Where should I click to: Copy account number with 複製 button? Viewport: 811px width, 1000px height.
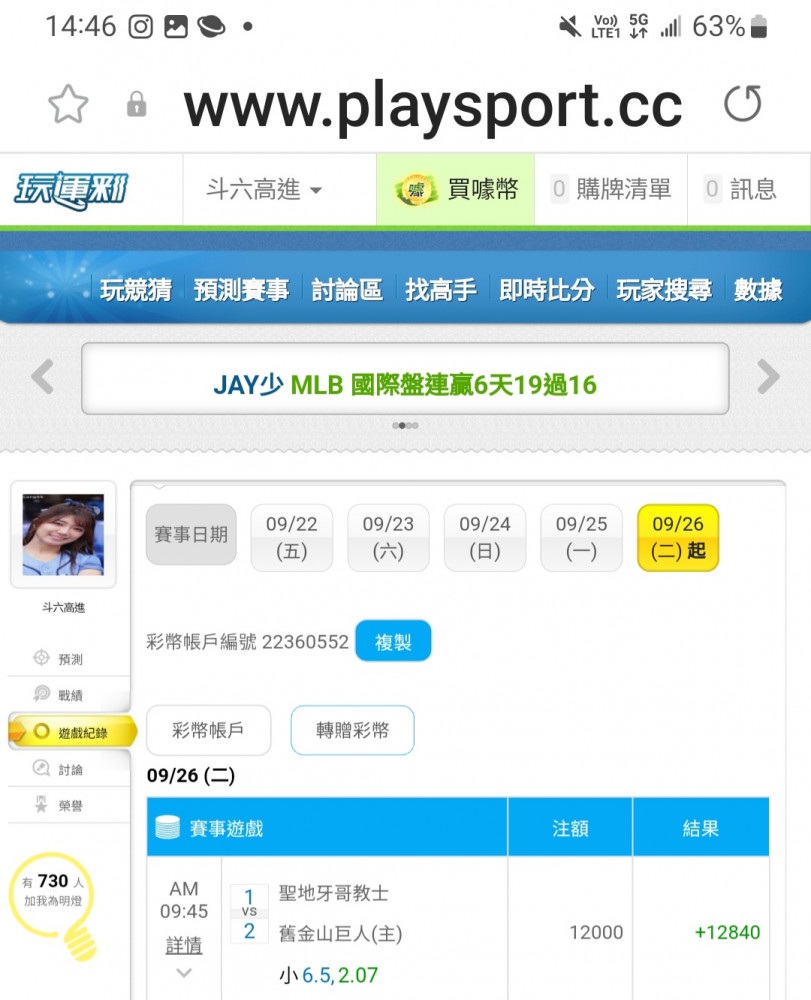[x=393, y=641]
